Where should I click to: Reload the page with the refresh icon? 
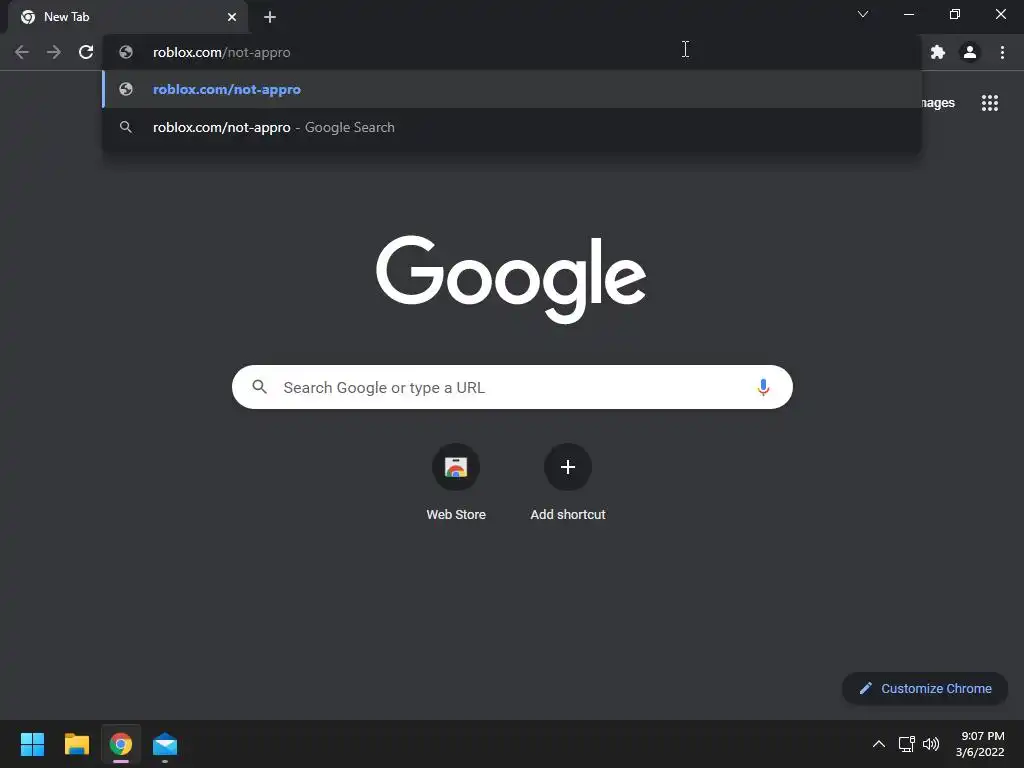tap(86, 52)
